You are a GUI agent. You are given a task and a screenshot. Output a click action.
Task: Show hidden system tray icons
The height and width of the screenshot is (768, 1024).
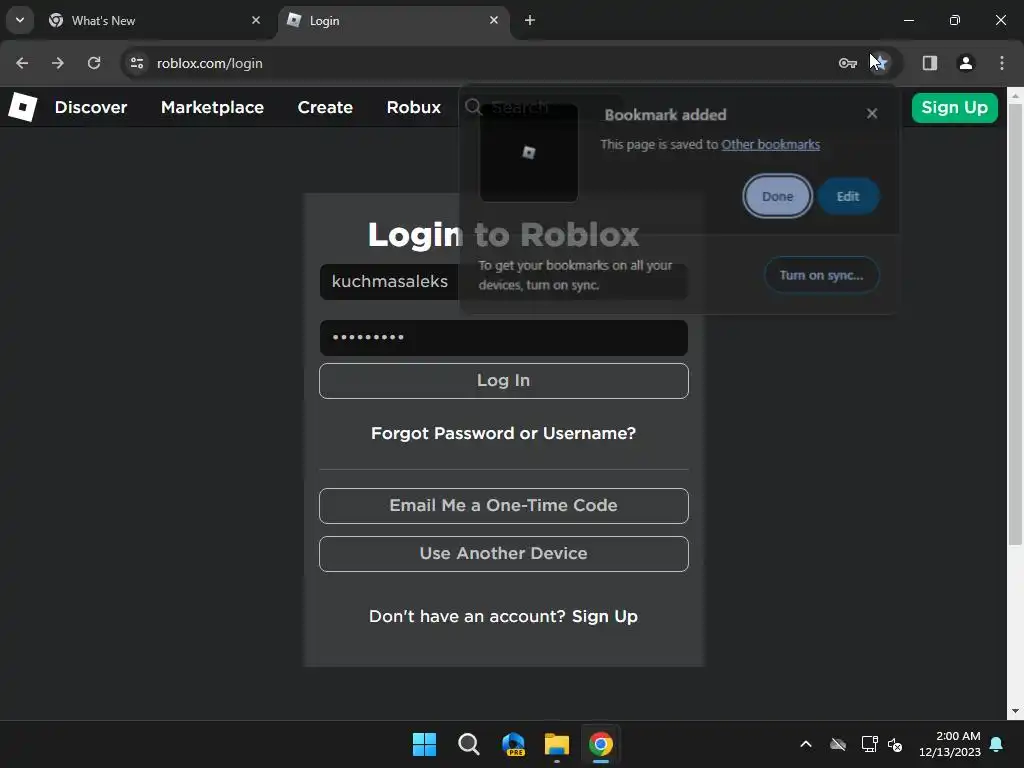[x=806, y=744]
